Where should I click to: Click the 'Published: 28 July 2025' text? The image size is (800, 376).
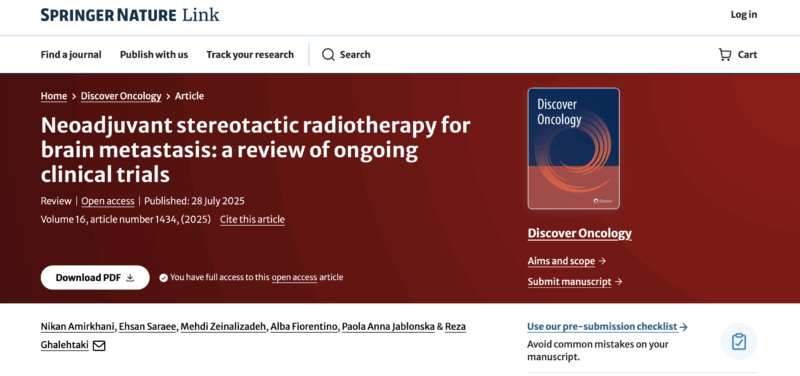(194, 201)
